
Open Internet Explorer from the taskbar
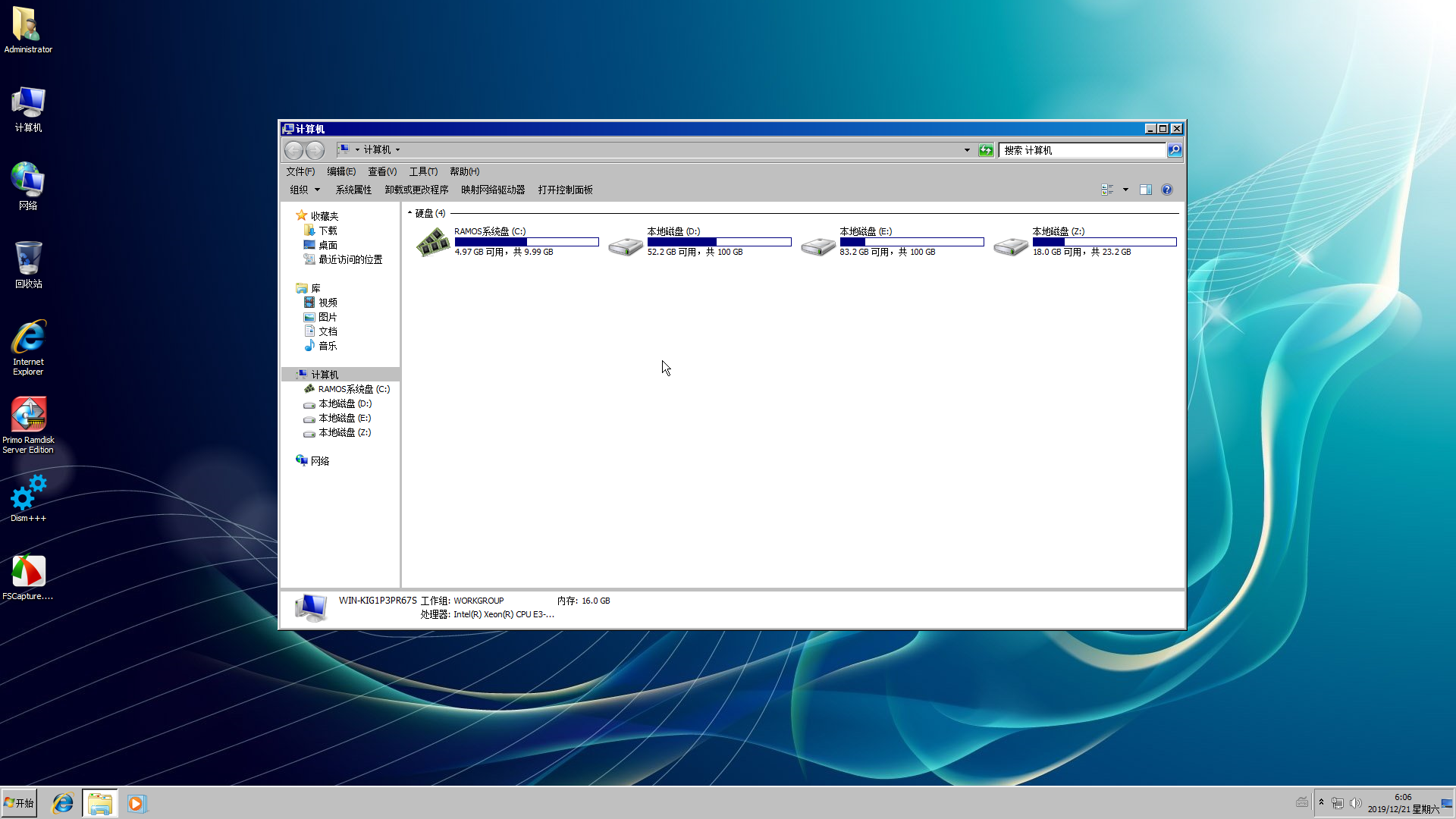62,803
